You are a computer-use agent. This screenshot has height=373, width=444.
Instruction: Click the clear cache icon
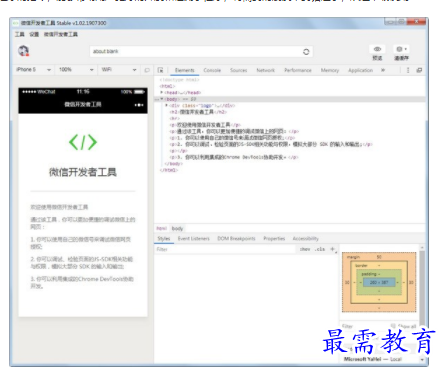tap(399, 49)
